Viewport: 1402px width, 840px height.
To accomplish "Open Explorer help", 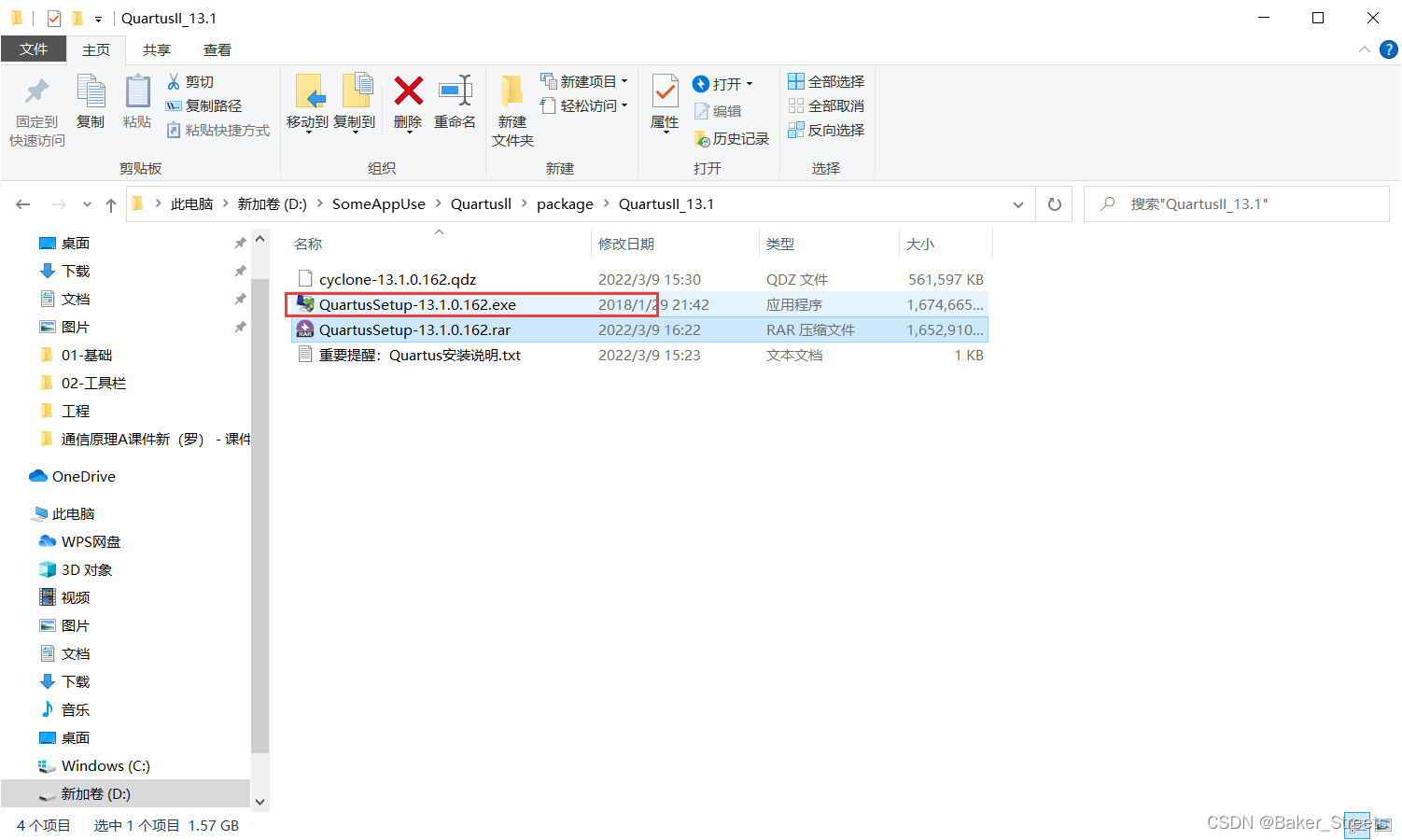I will pyautogui.click(x=1389, y=49).
